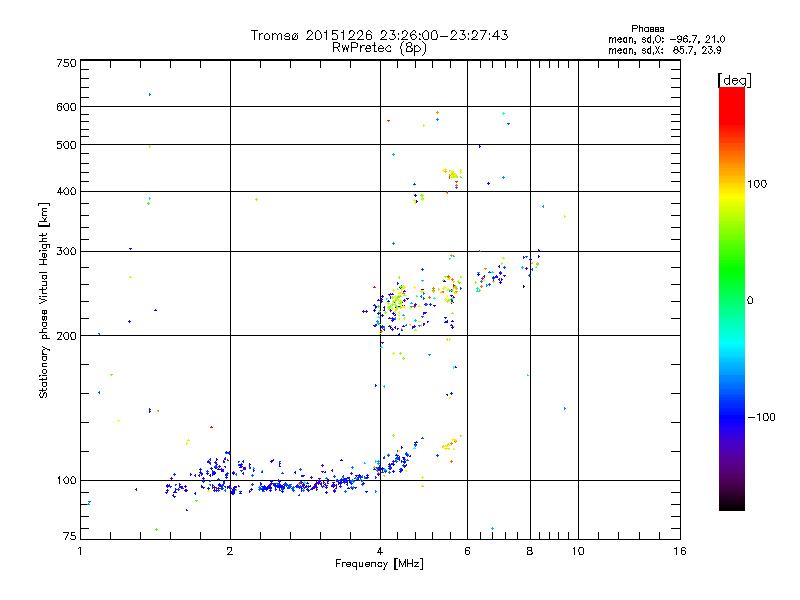Click the 'Phases' statistics heading

click(647, 29)
